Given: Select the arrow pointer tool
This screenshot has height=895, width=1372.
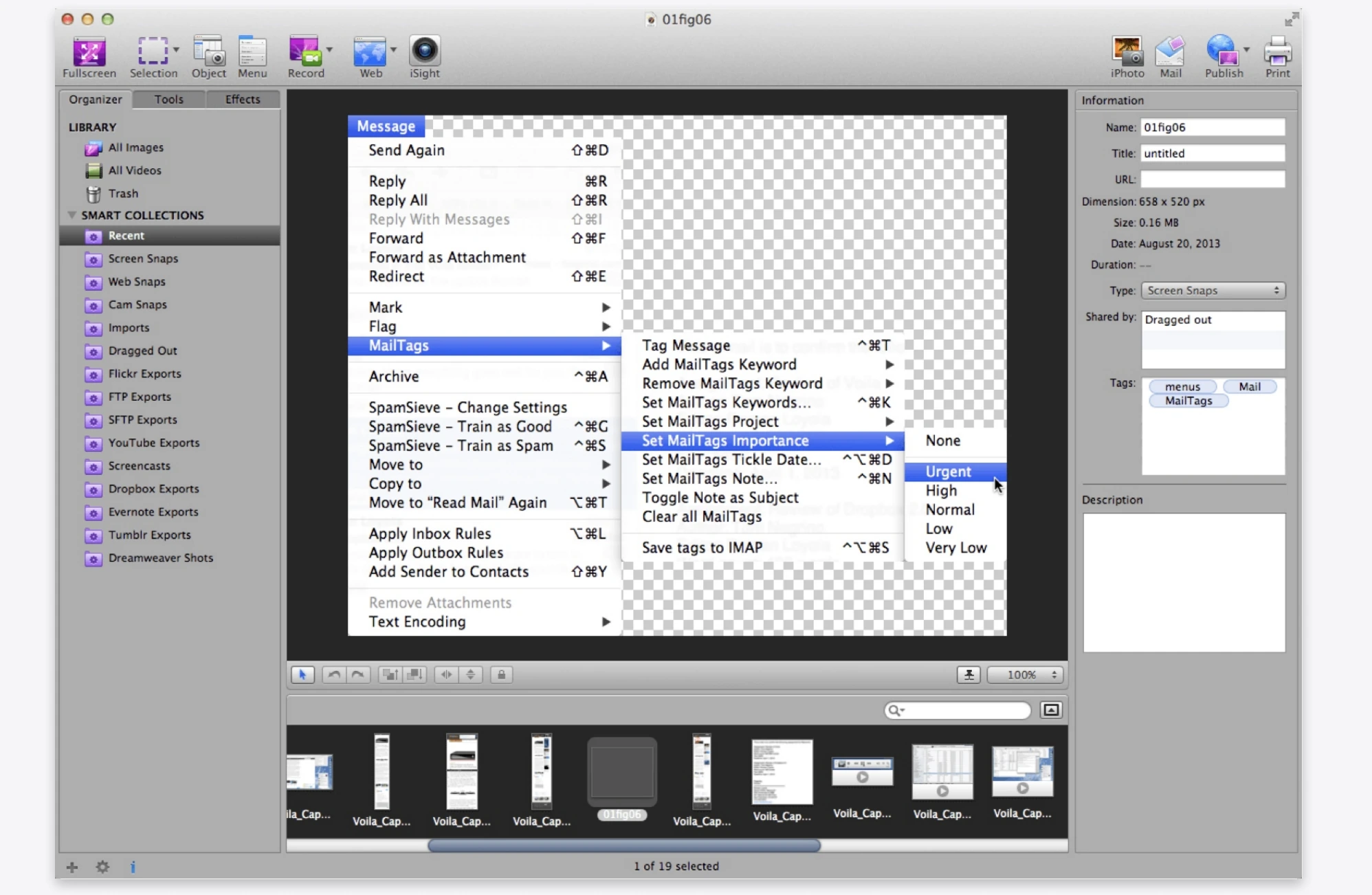Looking at the screenshot, I should pyautogui.click(x=302, y=674).
